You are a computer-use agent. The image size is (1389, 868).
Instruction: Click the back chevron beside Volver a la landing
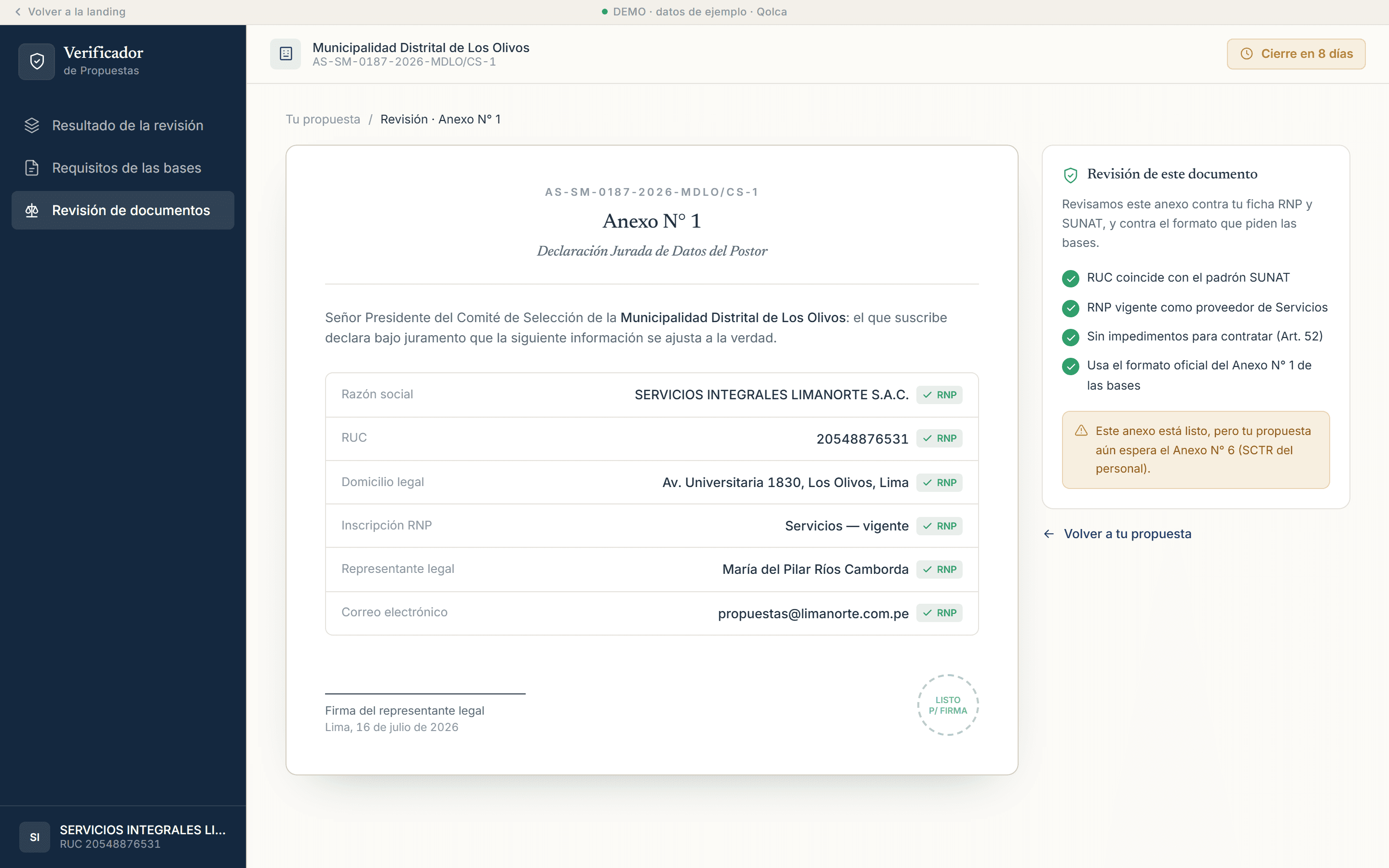tap(18, 12)
